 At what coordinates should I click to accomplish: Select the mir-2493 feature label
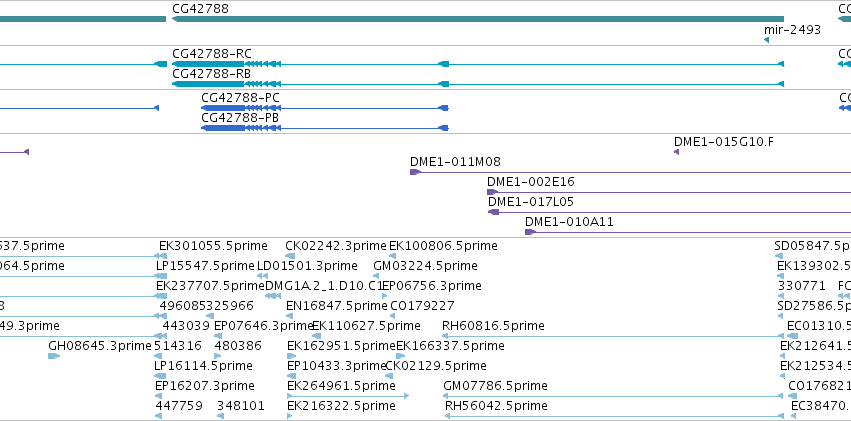[x=792, y=30]
